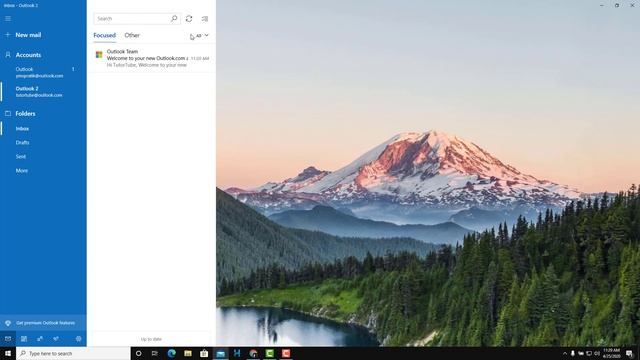Click the volume tray icon
The image size is (640, 360).
coord(597,353)
